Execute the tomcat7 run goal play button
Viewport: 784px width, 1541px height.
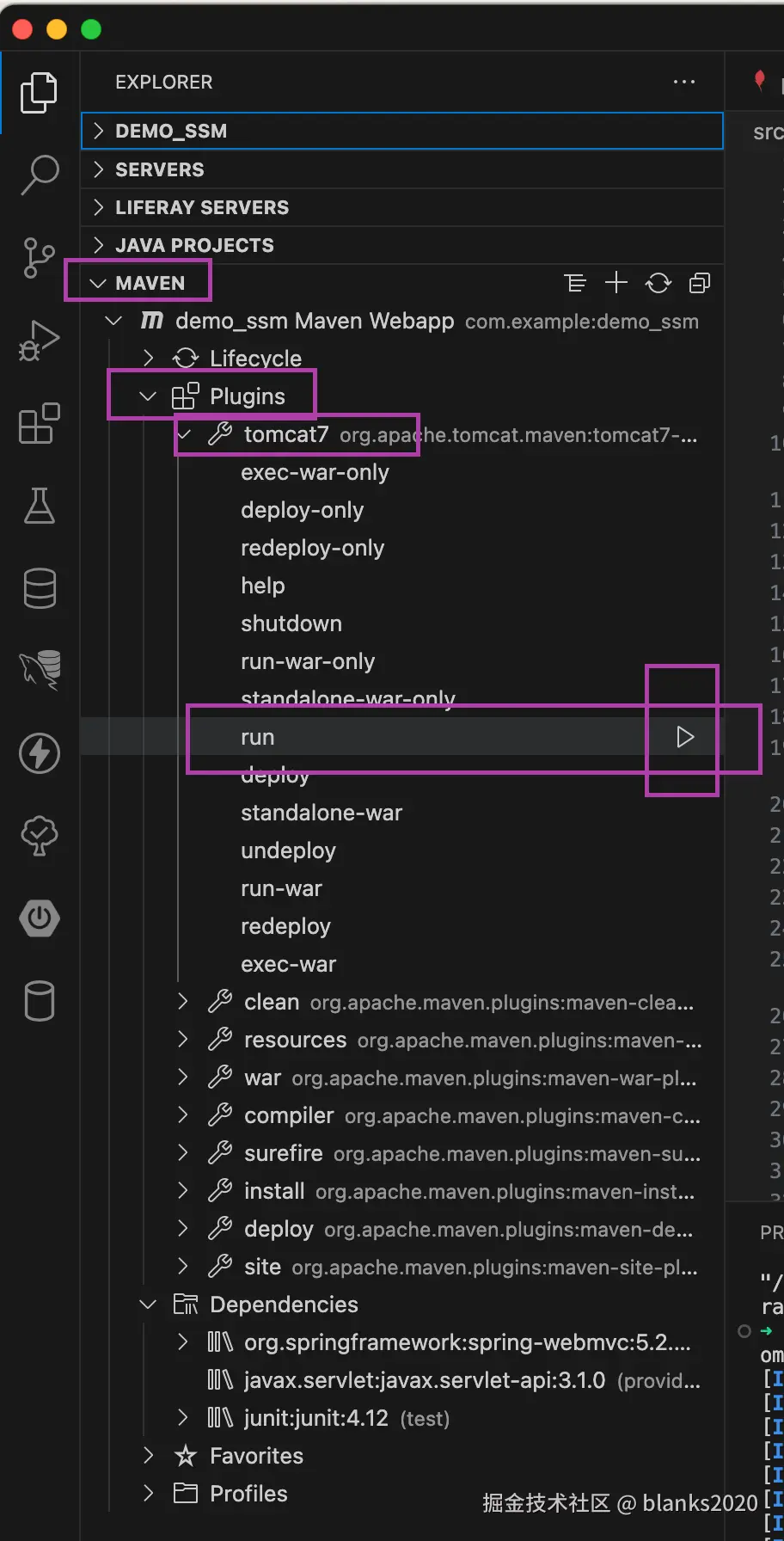coord(685,736)
